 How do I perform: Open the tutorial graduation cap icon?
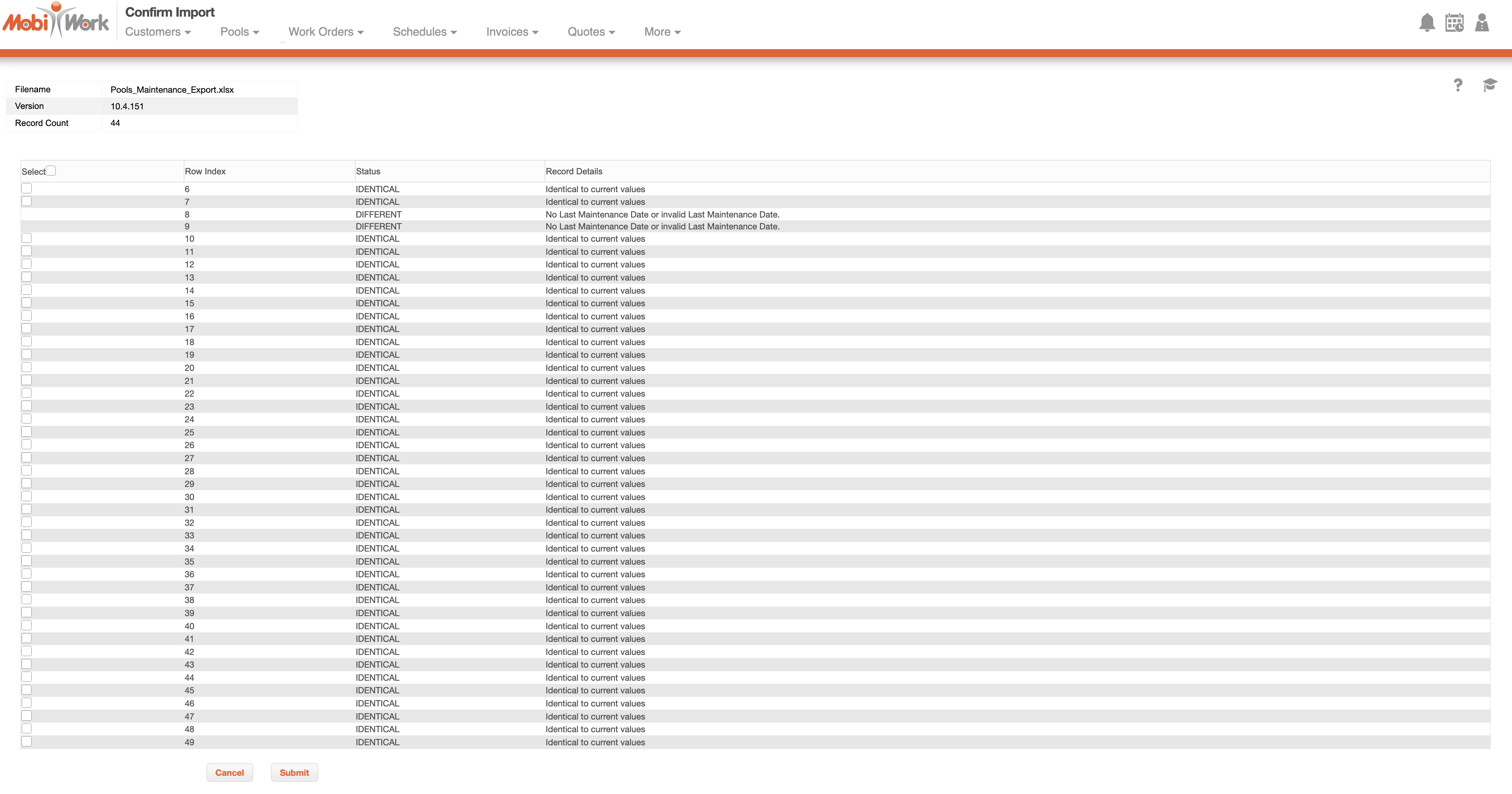click(1489, 86)
